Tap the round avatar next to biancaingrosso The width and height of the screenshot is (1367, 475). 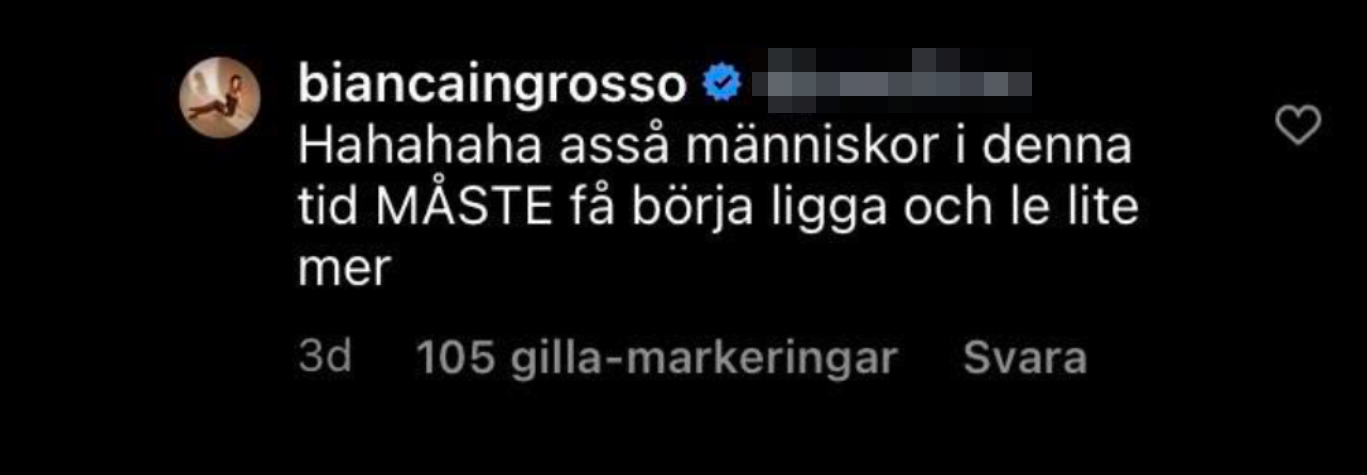click(219, 102)
